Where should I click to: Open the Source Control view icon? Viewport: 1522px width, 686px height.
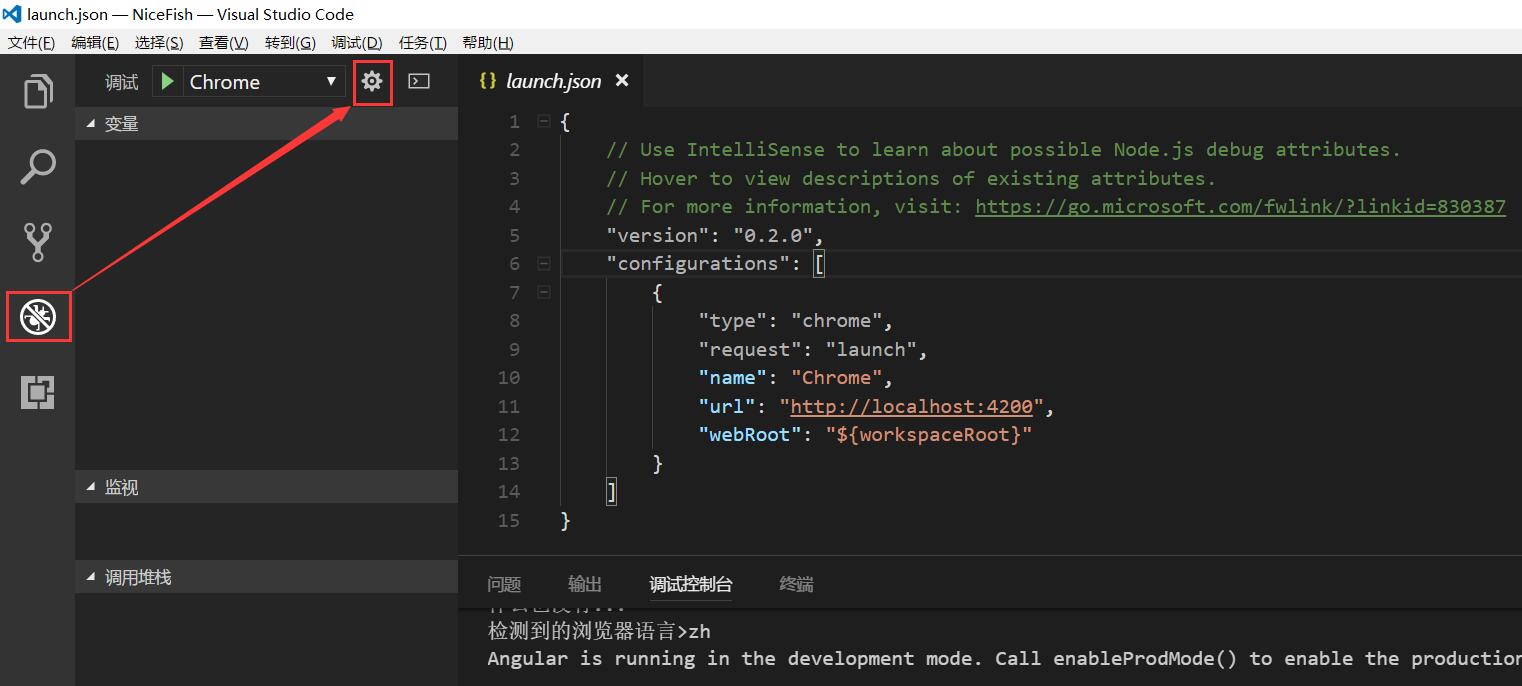point(38,241)
